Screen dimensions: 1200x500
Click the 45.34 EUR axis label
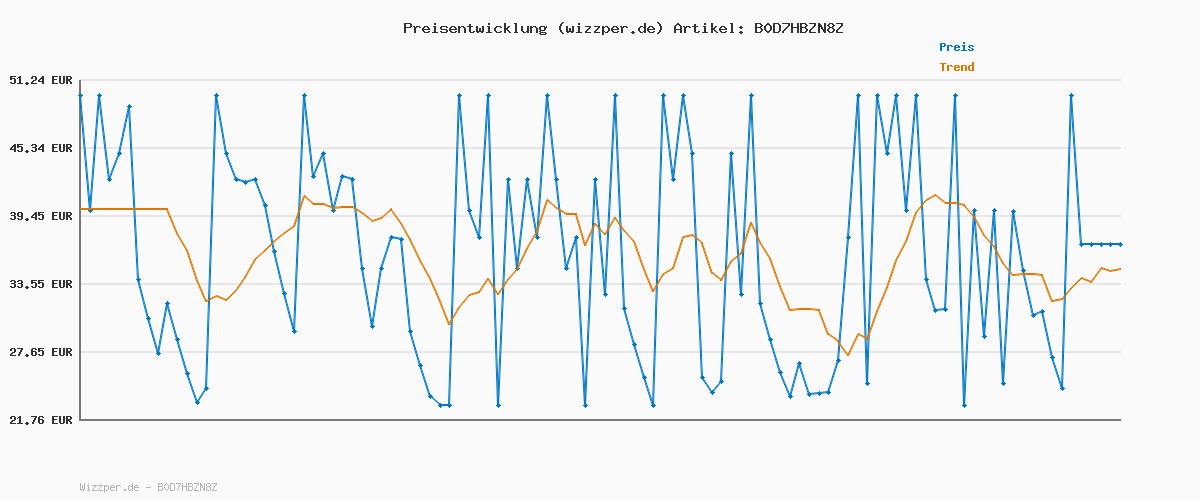(x=41, y=148)
